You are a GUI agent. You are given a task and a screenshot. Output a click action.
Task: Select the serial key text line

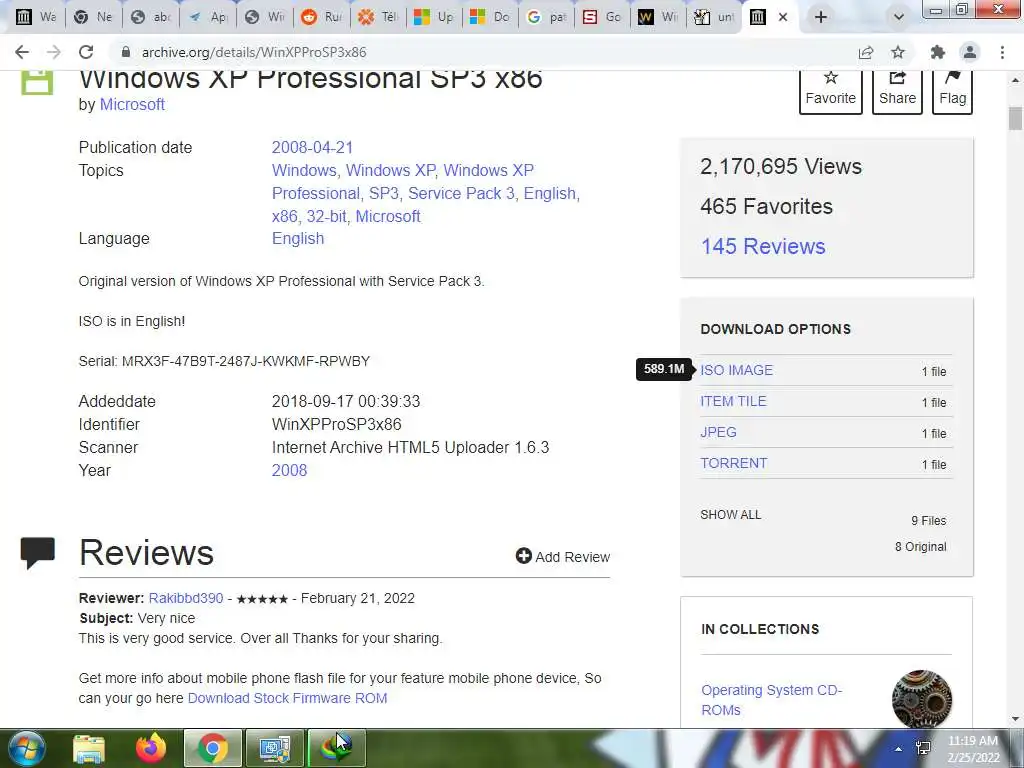pyautogui.click(x=224, y=361)
